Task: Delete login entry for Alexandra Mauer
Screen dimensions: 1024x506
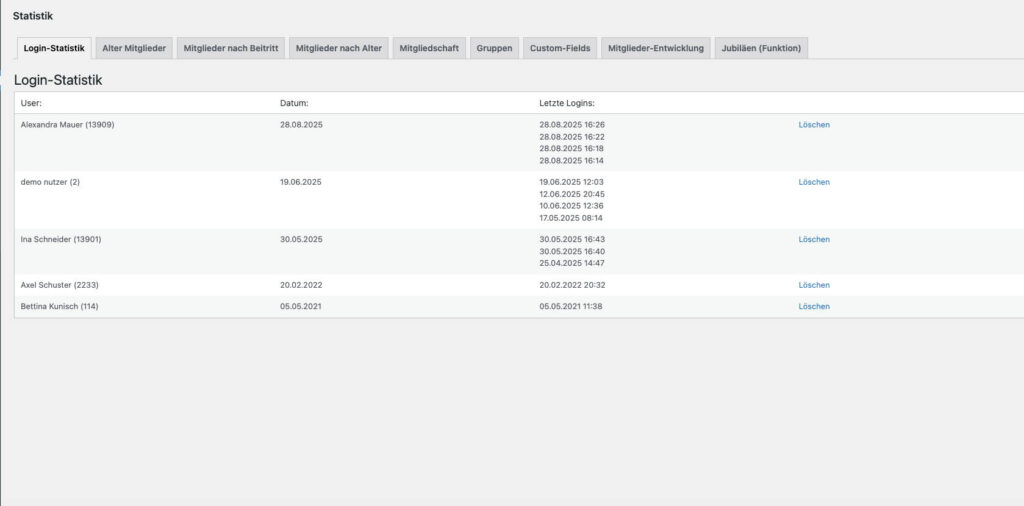Action: (814, 125)
